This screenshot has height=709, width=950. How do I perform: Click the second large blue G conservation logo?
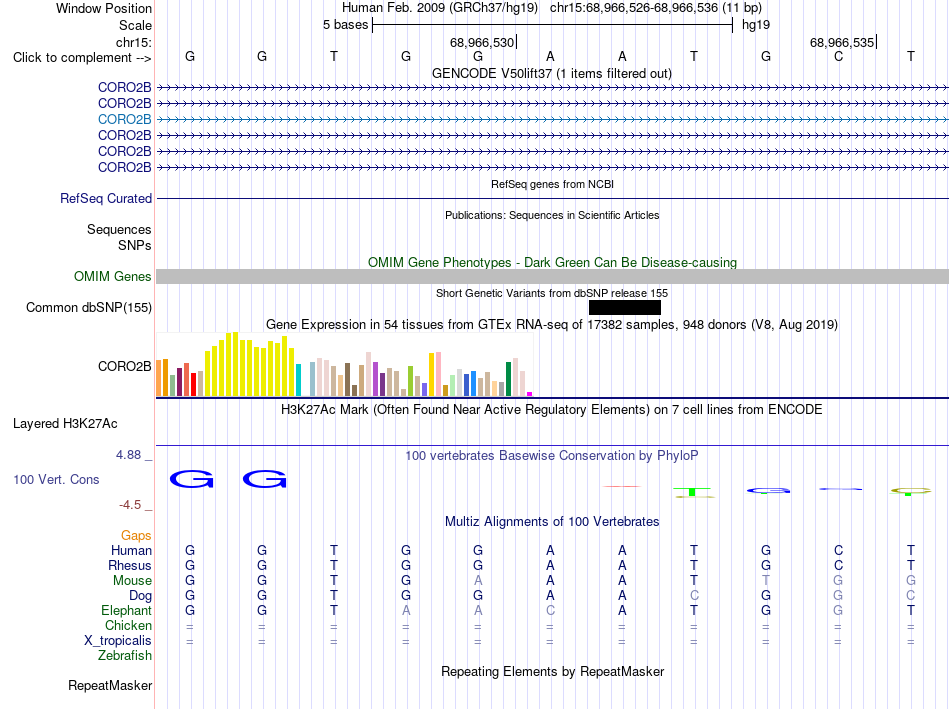click(264, 479)
